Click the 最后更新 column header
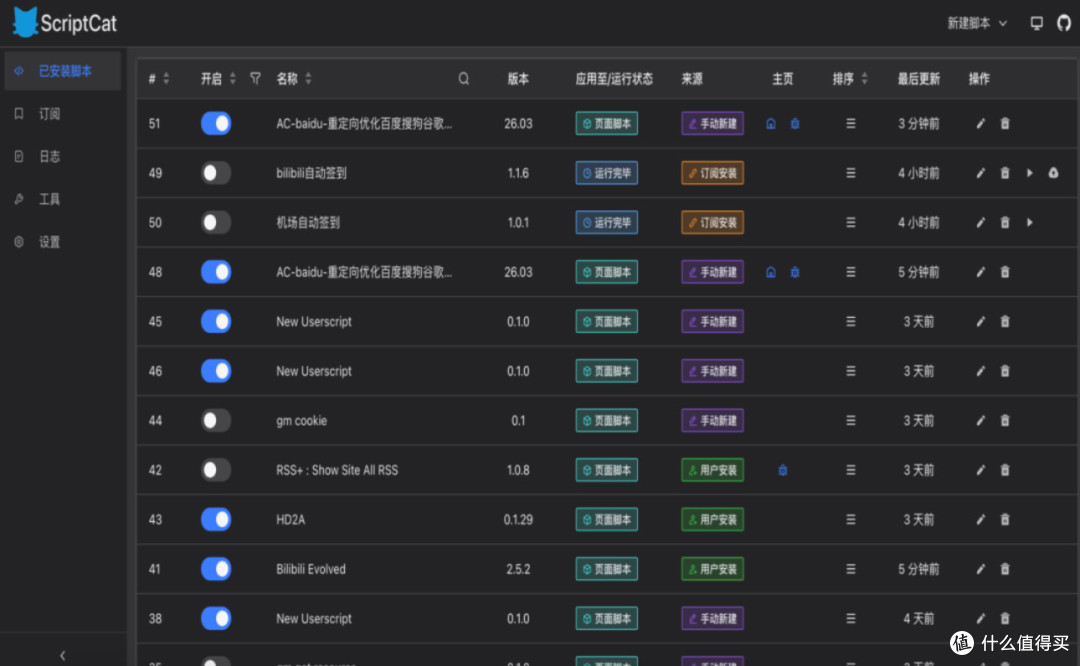The image size is (1080, 666). pyautogui.click(x=918, y=79)
